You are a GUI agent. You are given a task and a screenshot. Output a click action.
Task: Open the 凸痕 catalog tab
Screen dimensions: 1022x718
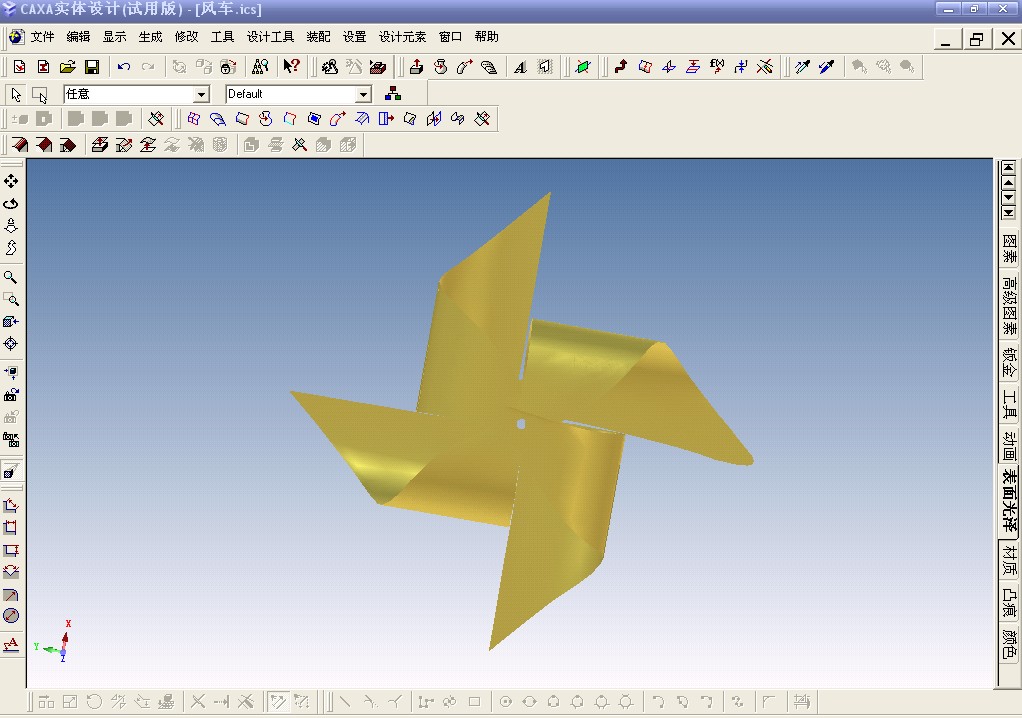(x=1009, y=602)
